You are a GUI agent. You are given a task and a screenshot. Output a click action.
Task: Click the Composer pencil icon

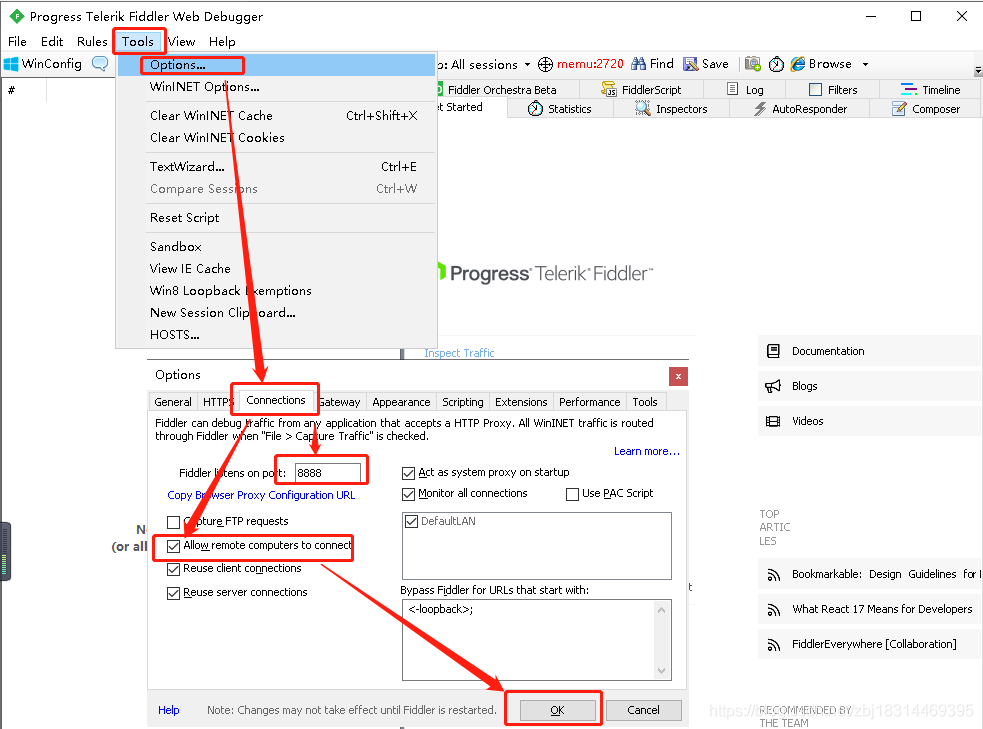point(899,108)
